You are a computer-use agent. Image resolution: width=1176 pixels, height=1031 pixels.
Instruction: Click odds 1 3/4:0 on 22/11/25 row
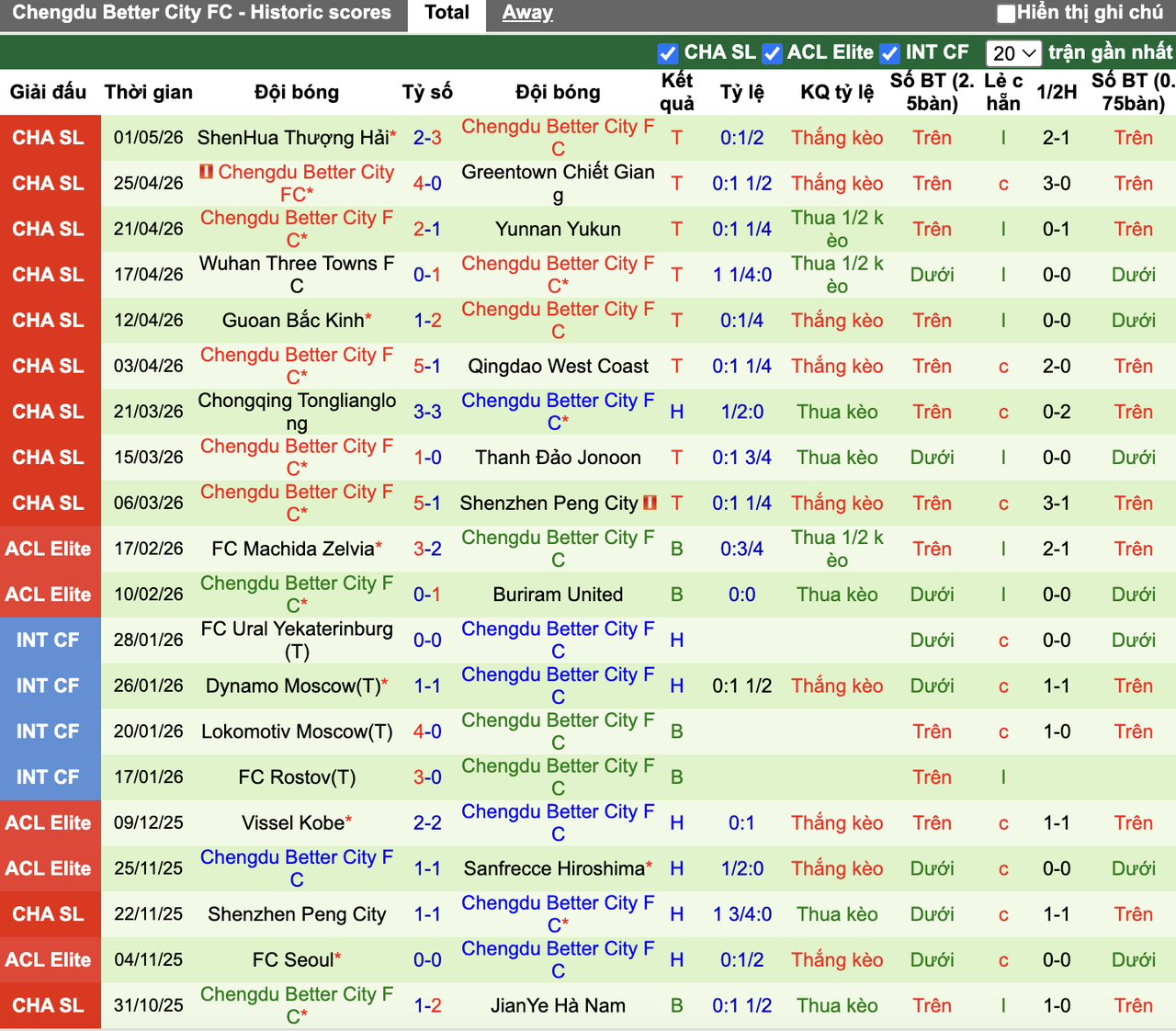pos(742,914)
